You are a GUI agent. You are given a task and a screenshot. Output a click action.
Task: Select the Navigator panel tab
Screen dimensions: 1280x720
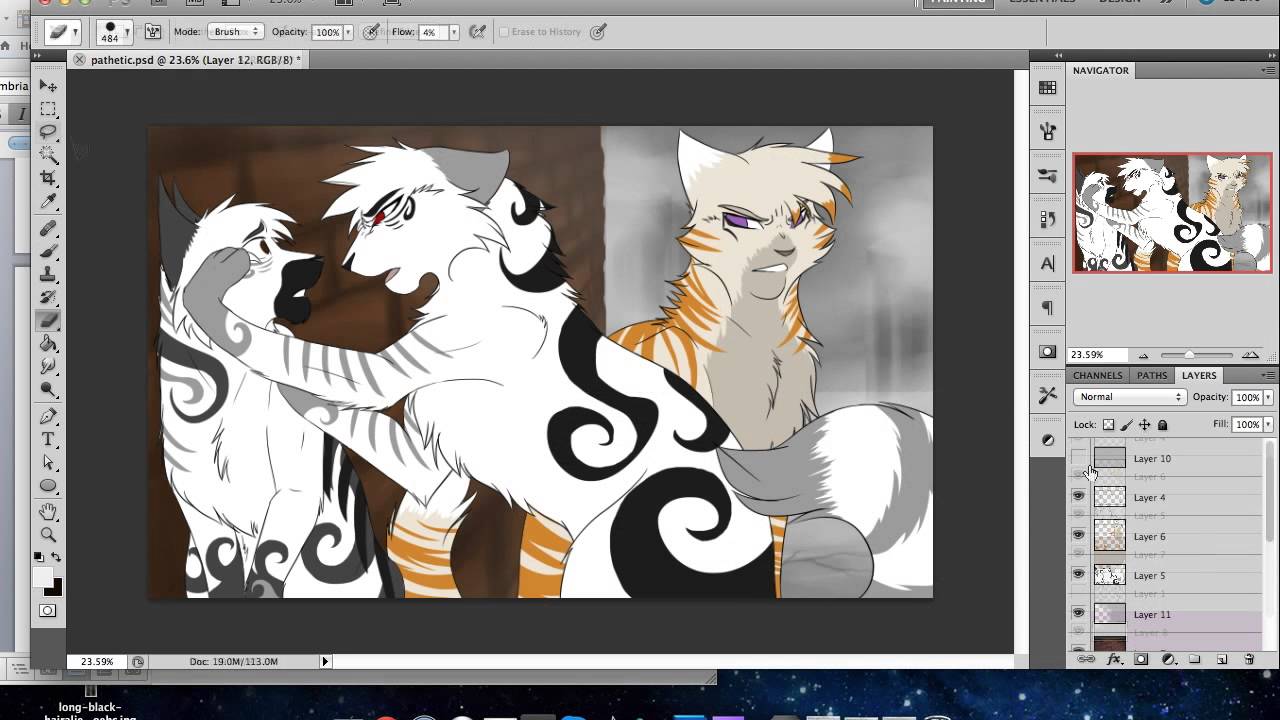pyautogui.click(x=1101, y=70)
